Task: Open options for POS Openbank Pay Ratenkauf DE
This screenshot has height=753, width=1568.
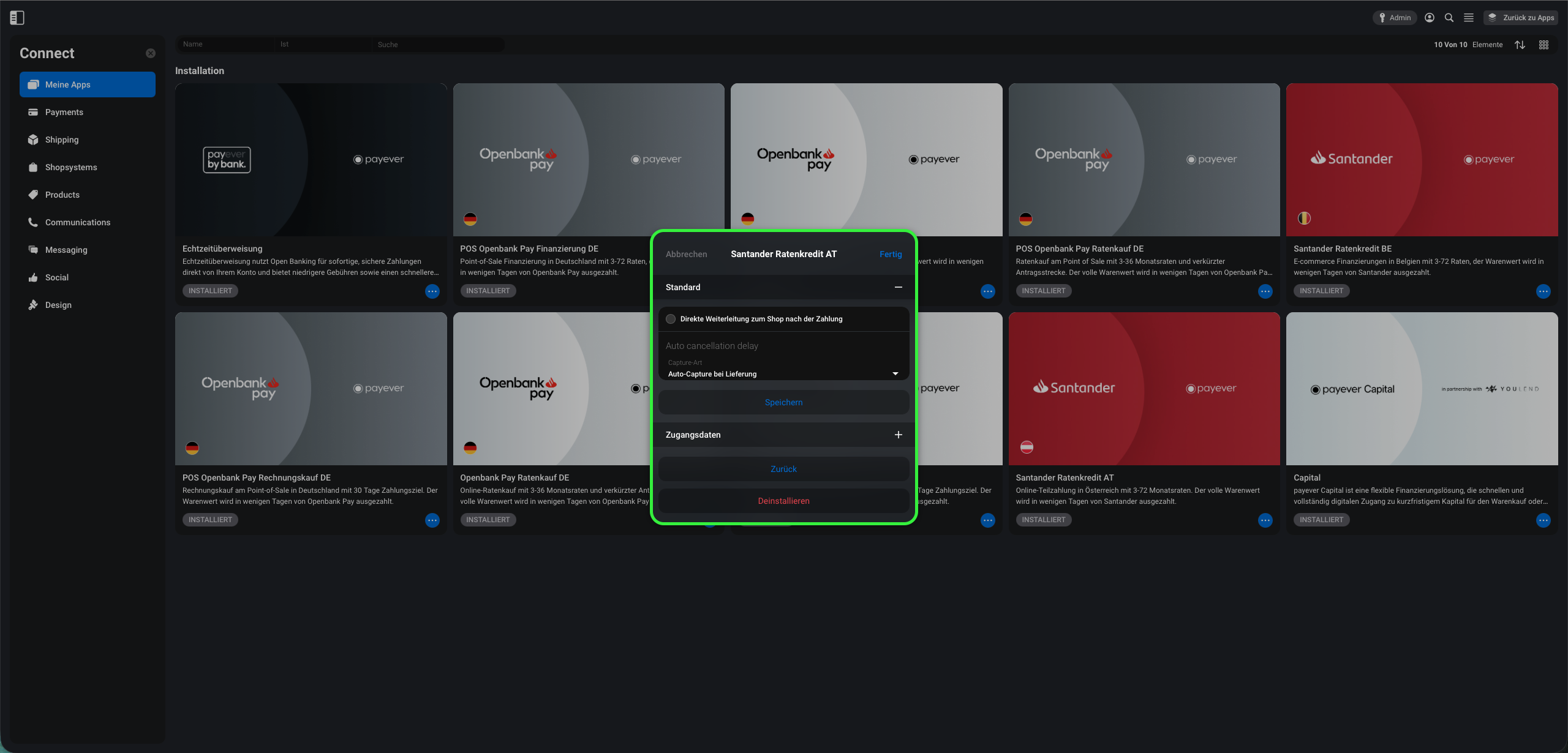Action: (x=1265, y=291)
